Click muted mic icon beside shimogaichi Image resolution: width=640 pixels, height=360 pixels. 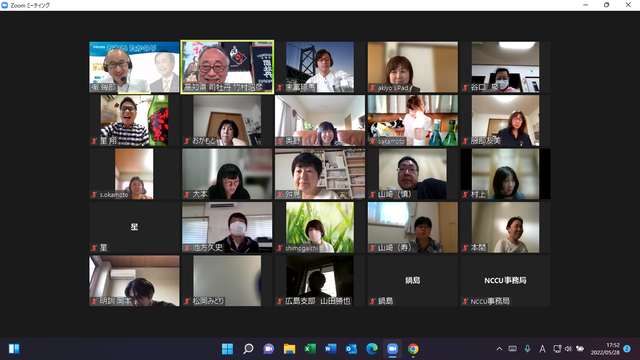[x=280, y=248]
